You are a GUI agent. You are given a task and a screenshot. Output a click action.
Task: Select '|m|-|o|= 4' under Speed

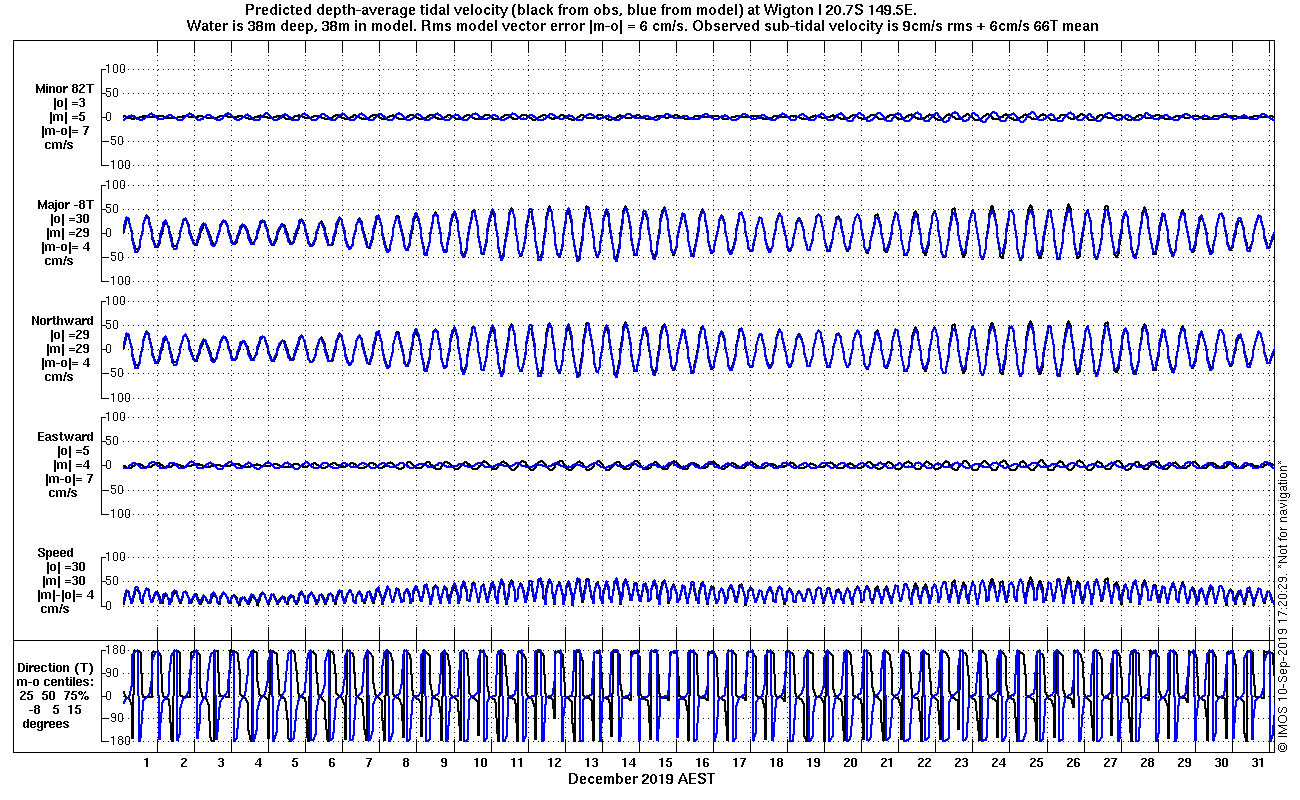coord(67,595)
